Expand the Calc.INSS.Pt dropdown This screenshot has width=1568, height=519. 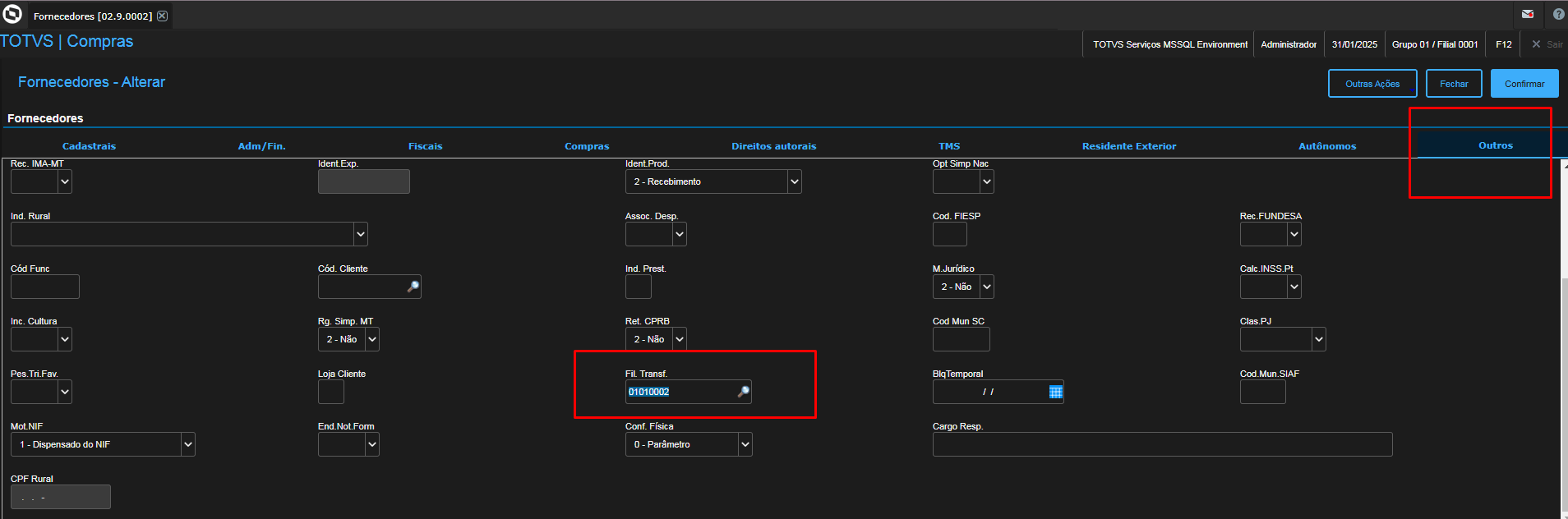pyautogui.click(x=1294, y=287)
